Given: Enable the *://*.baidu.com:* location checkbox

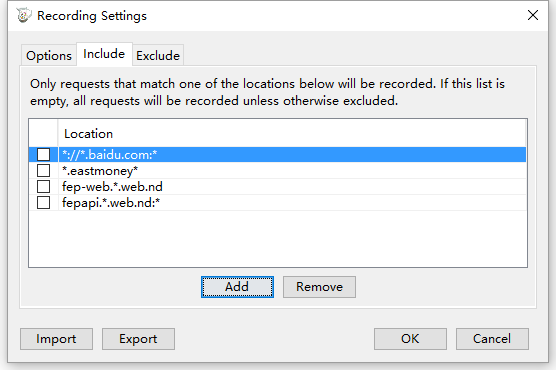Looking at the screenshot, I should (x=44, y=155).
